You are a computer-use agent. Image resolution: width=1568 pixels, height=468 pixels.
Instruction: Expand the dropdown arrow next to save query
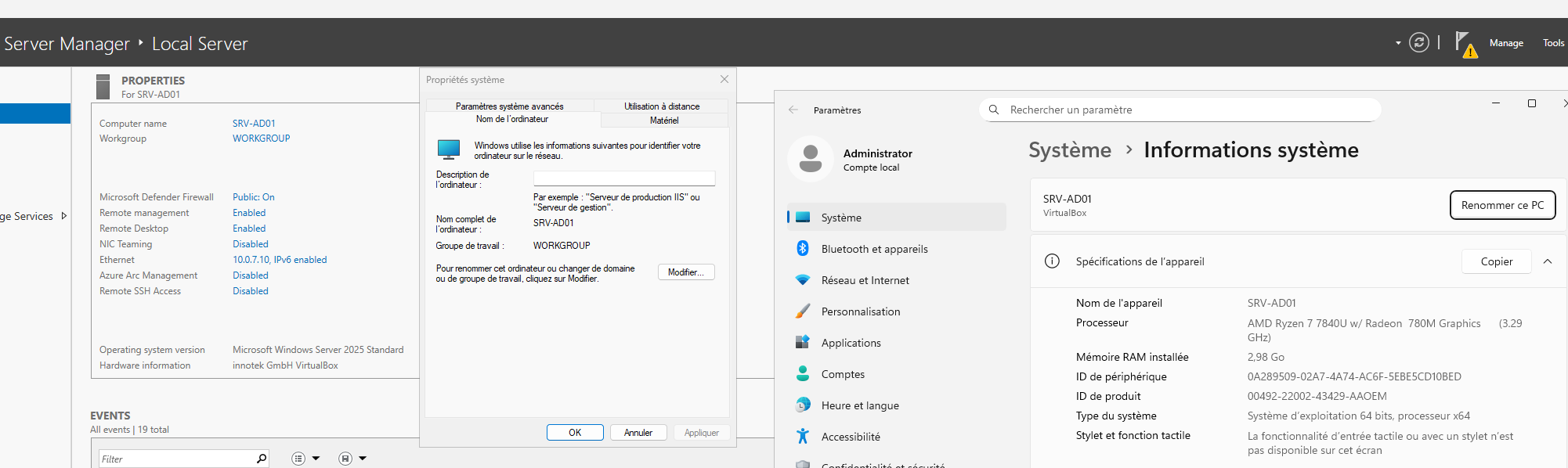(363, 459)
